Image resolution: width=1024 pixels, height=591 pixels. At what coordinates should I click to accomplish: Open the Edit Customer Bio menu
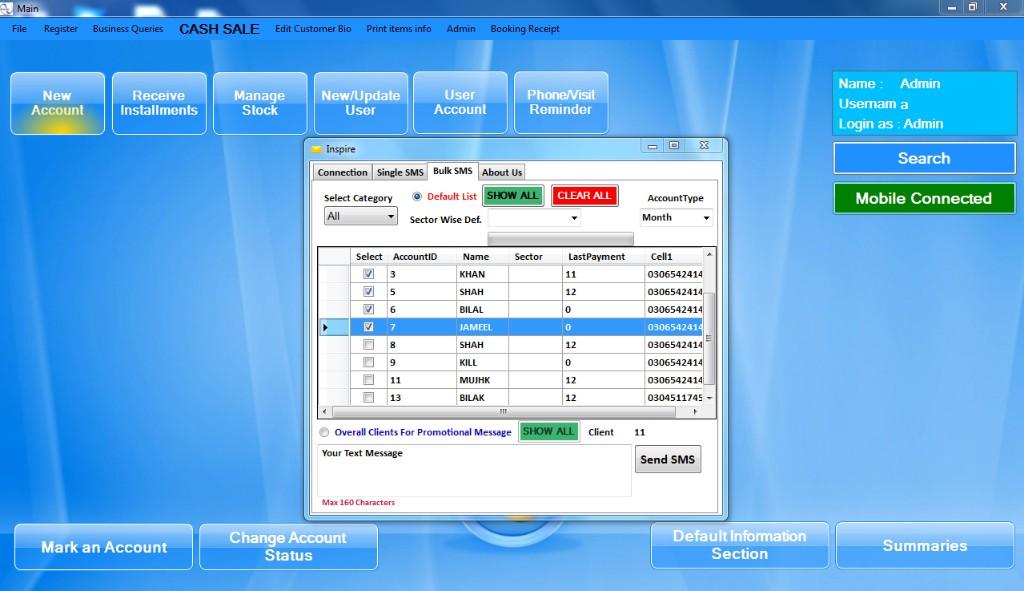coord(313,29)
